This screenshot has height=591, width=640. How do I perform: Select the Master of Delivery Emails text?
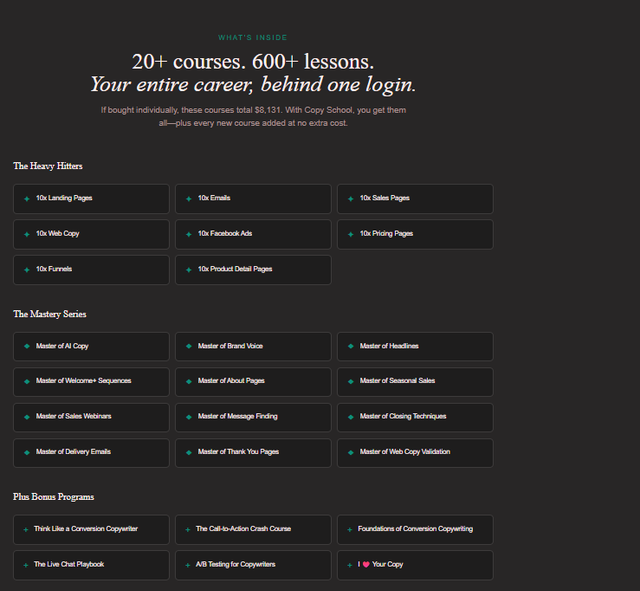tap(73, 452)
